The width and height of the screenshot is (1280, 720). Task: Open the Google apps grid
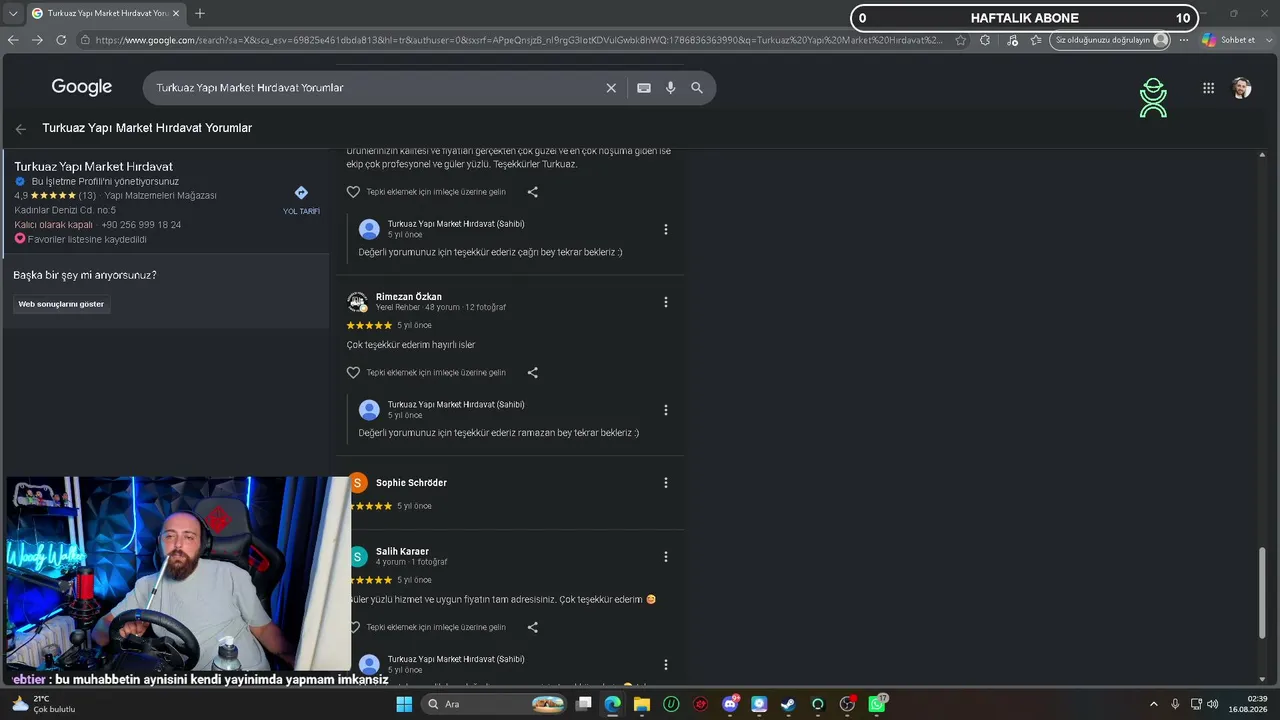(x=1208, y=88)
